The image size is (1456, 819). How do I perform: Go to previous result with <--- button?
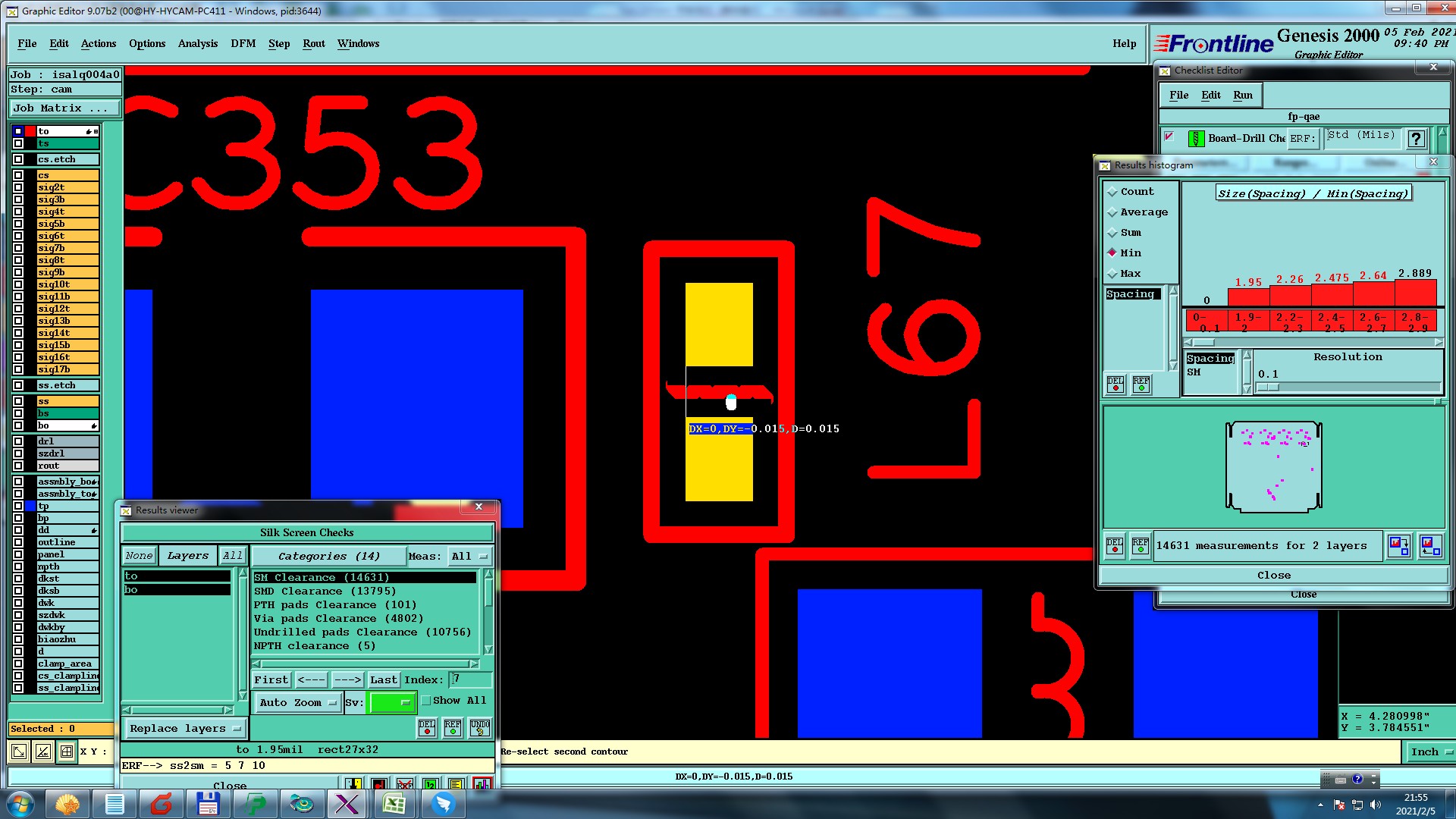pos(311,679)
